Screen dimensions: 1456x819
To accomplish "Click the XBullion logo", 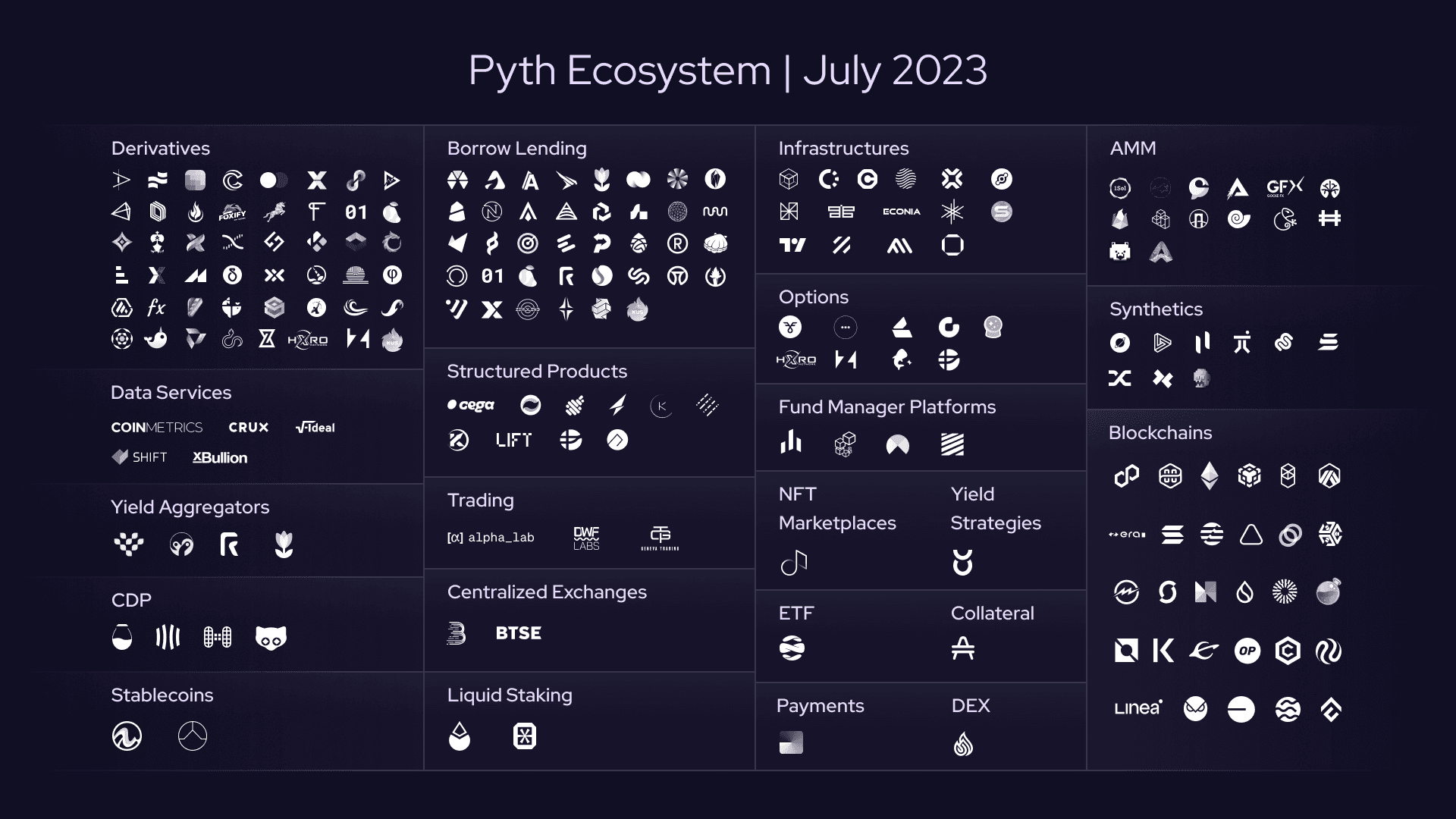I will point(220,457).
